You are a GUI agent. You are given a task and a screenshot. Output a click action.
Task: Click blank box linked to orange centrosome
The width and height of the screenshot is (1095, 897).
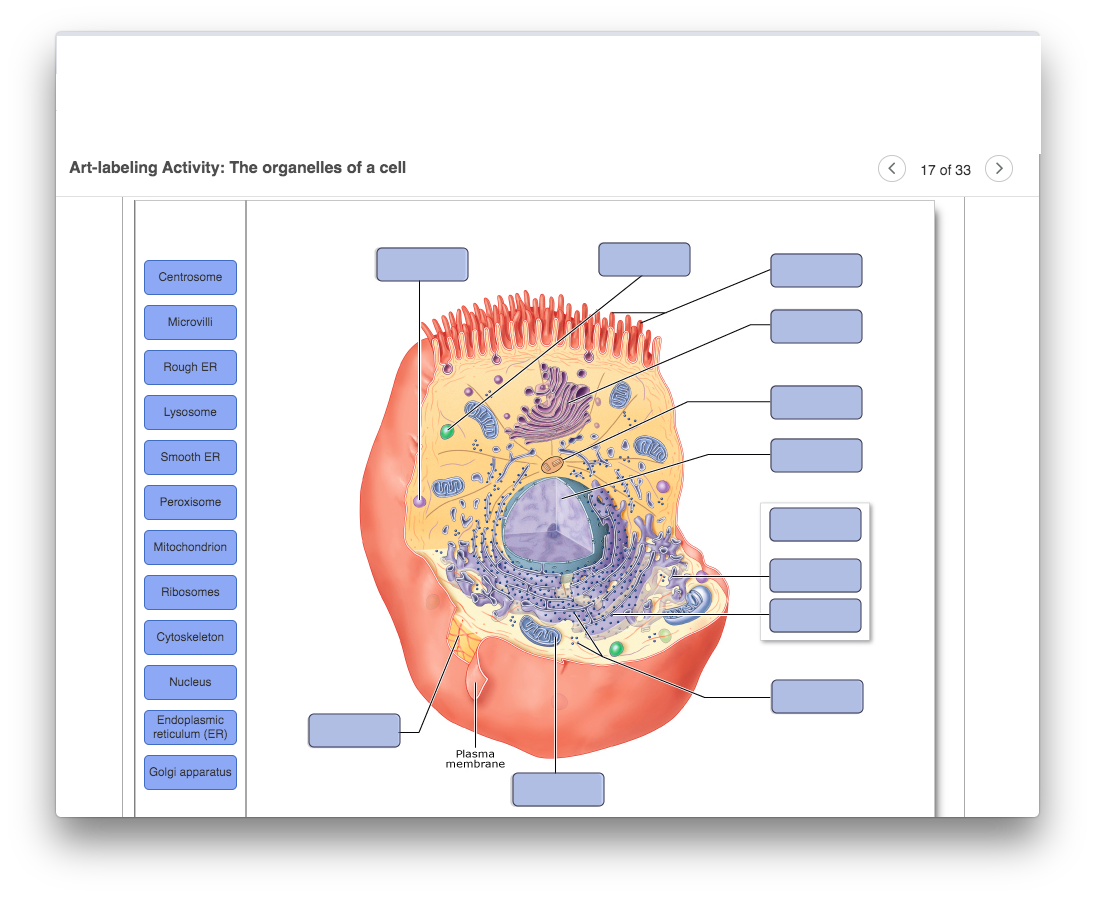pos(816,402)
